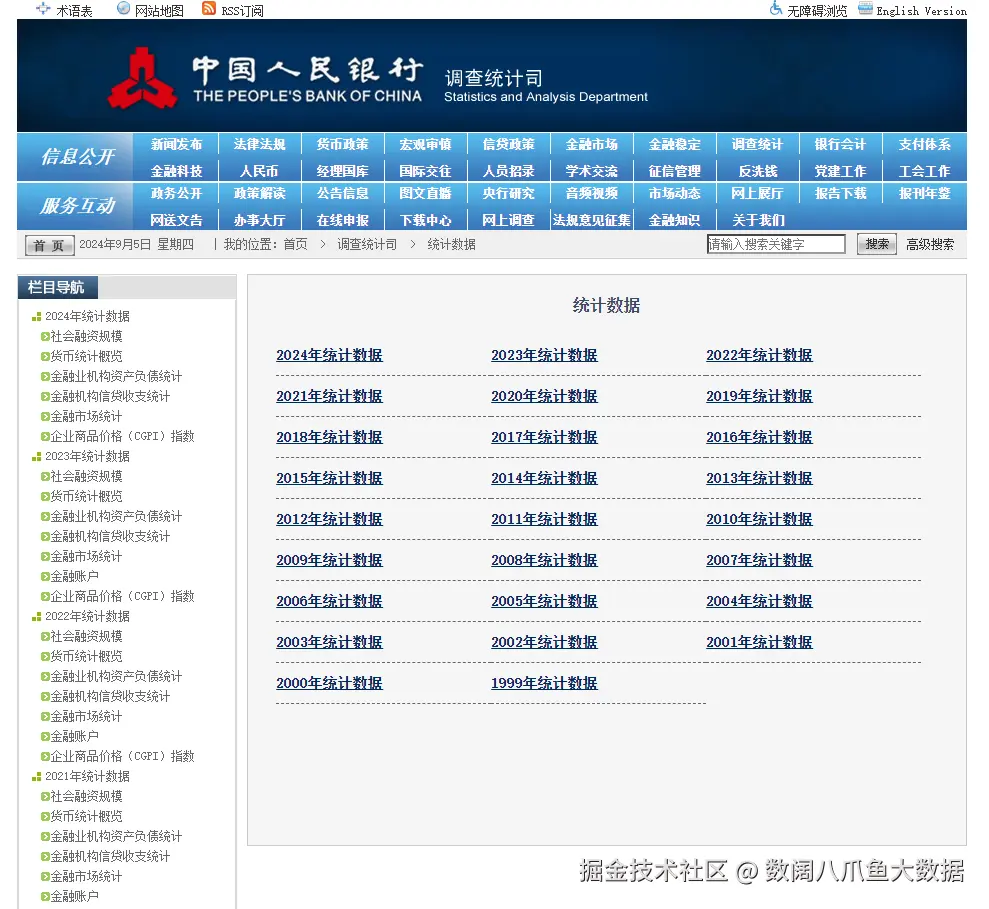Open the 2024年统计数据 link in main list

click(329, 356)
